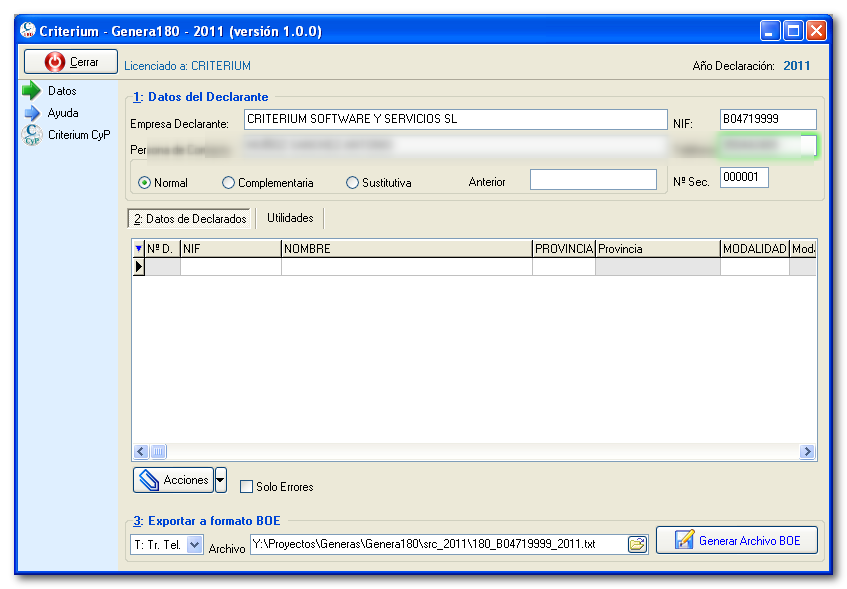Image resolution: width=847 pixels, height=589 pixels.
Task: Click the empty NOMBRE cell in first row
Action: coord(407,266)
